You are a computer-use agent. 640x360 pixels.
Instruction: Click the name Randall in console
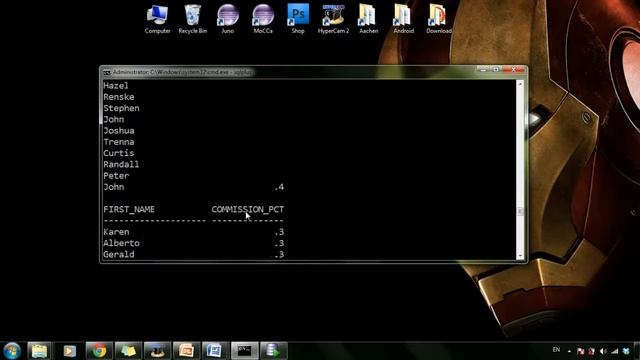pyautogui.click(x=121, y=164)
